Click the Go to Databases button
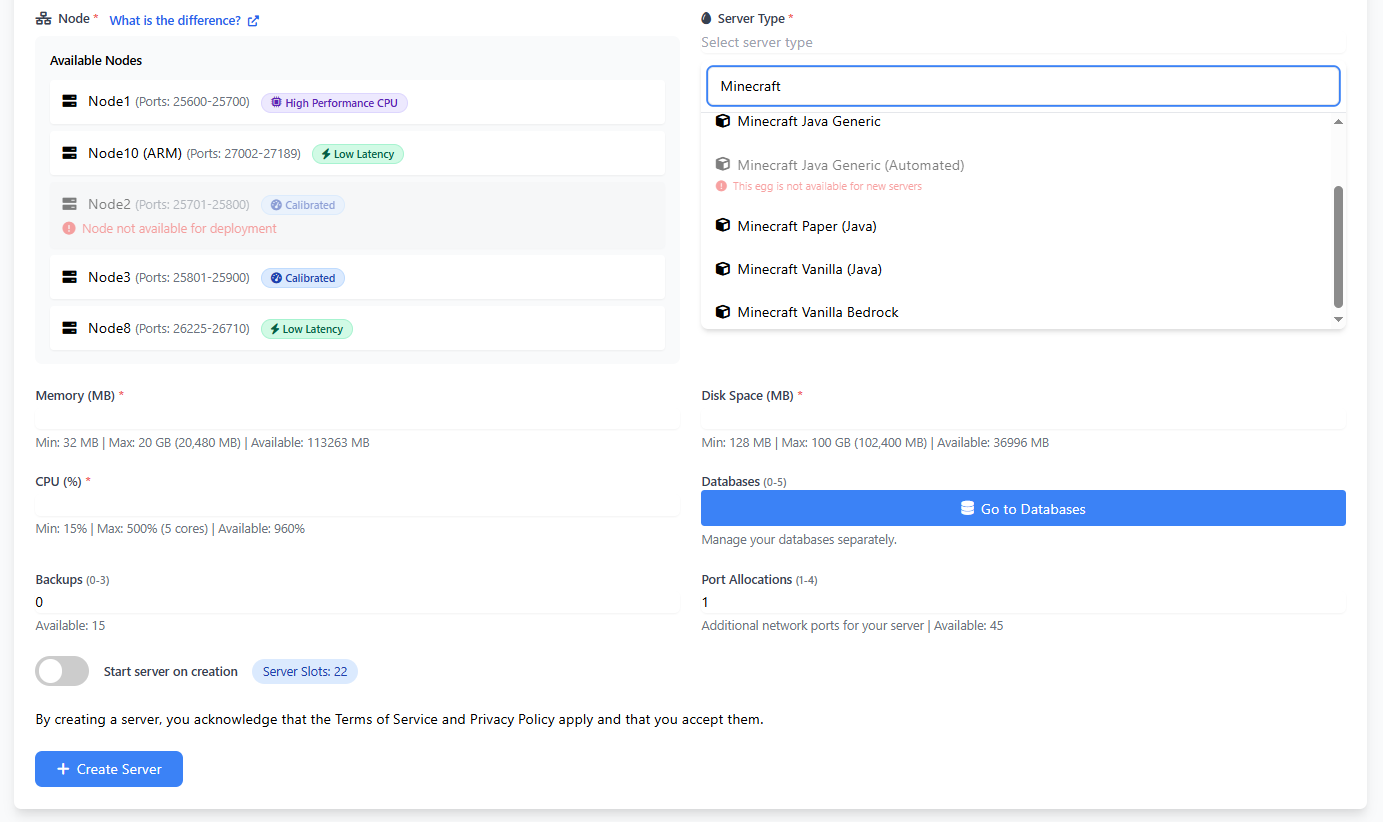Viewport: 1383px width, 822px height. coord(1023,508)
